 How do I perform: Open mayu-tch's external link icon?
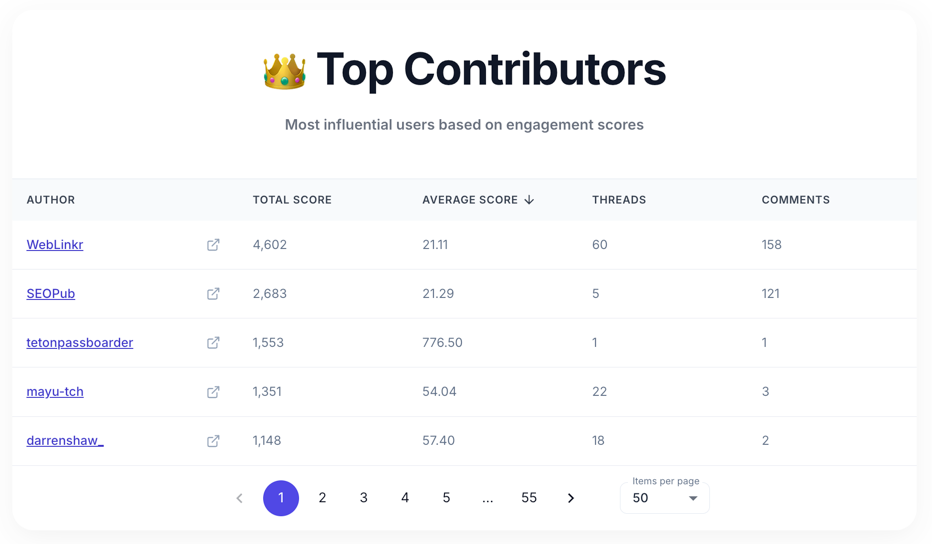213,392
